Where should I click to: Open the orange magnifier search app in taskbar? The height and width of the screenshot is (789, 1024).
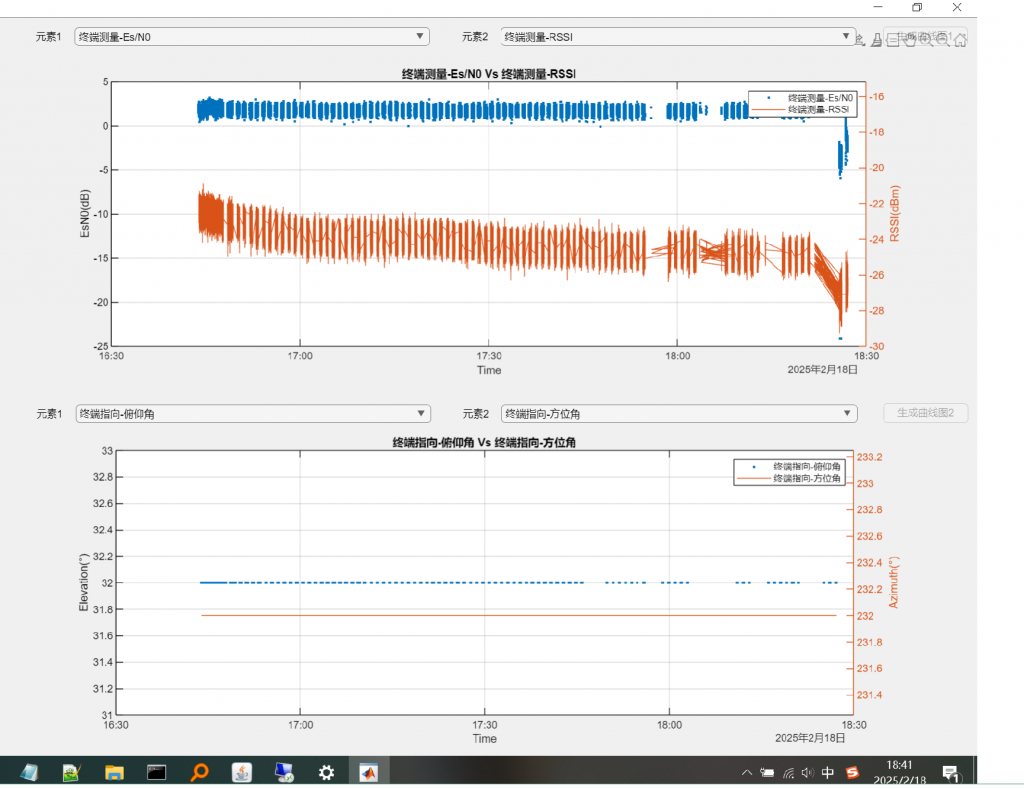pyautogui.click(x=199, y=773)
